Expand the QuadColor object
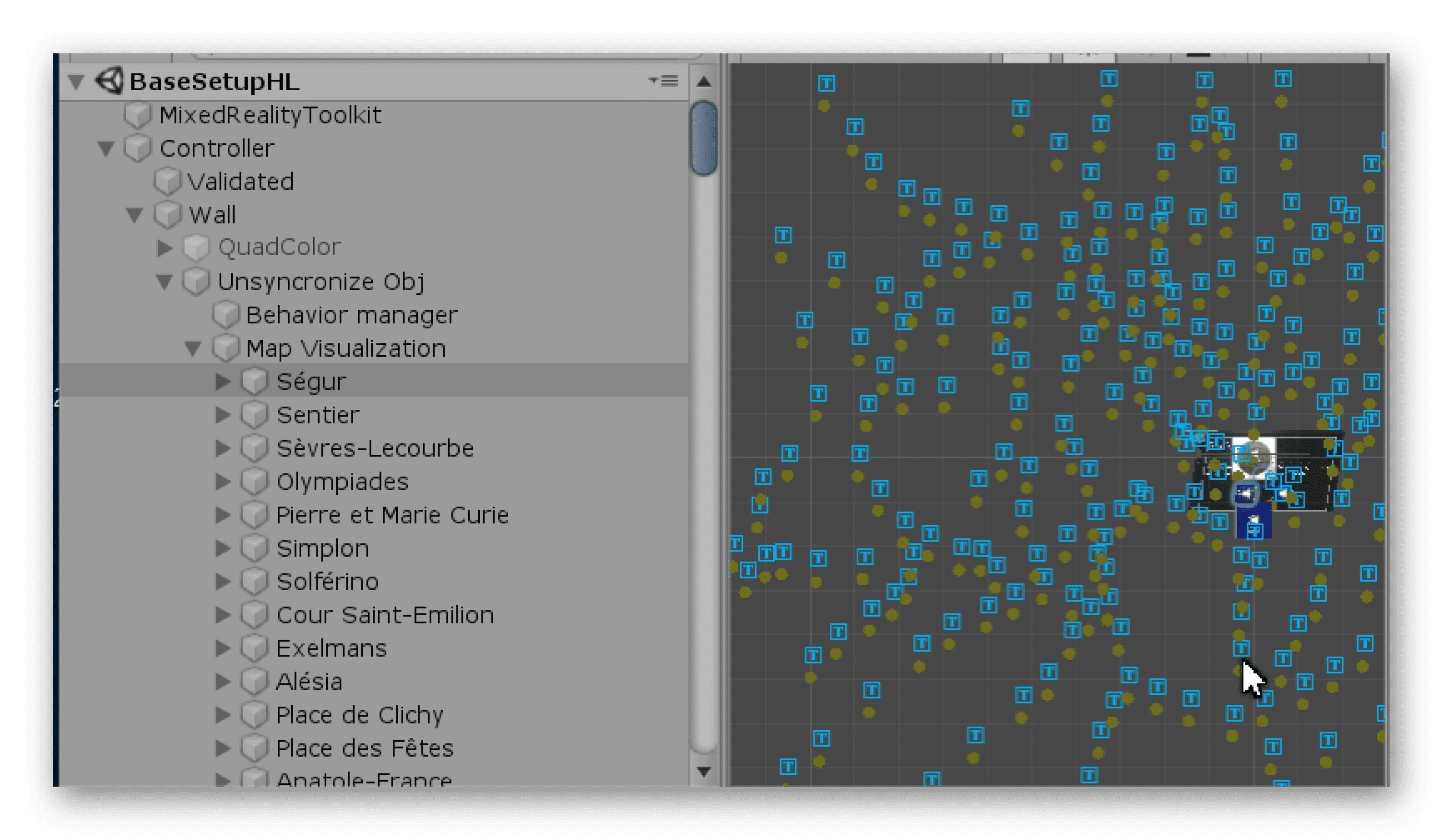 click(x=166, y=248)
